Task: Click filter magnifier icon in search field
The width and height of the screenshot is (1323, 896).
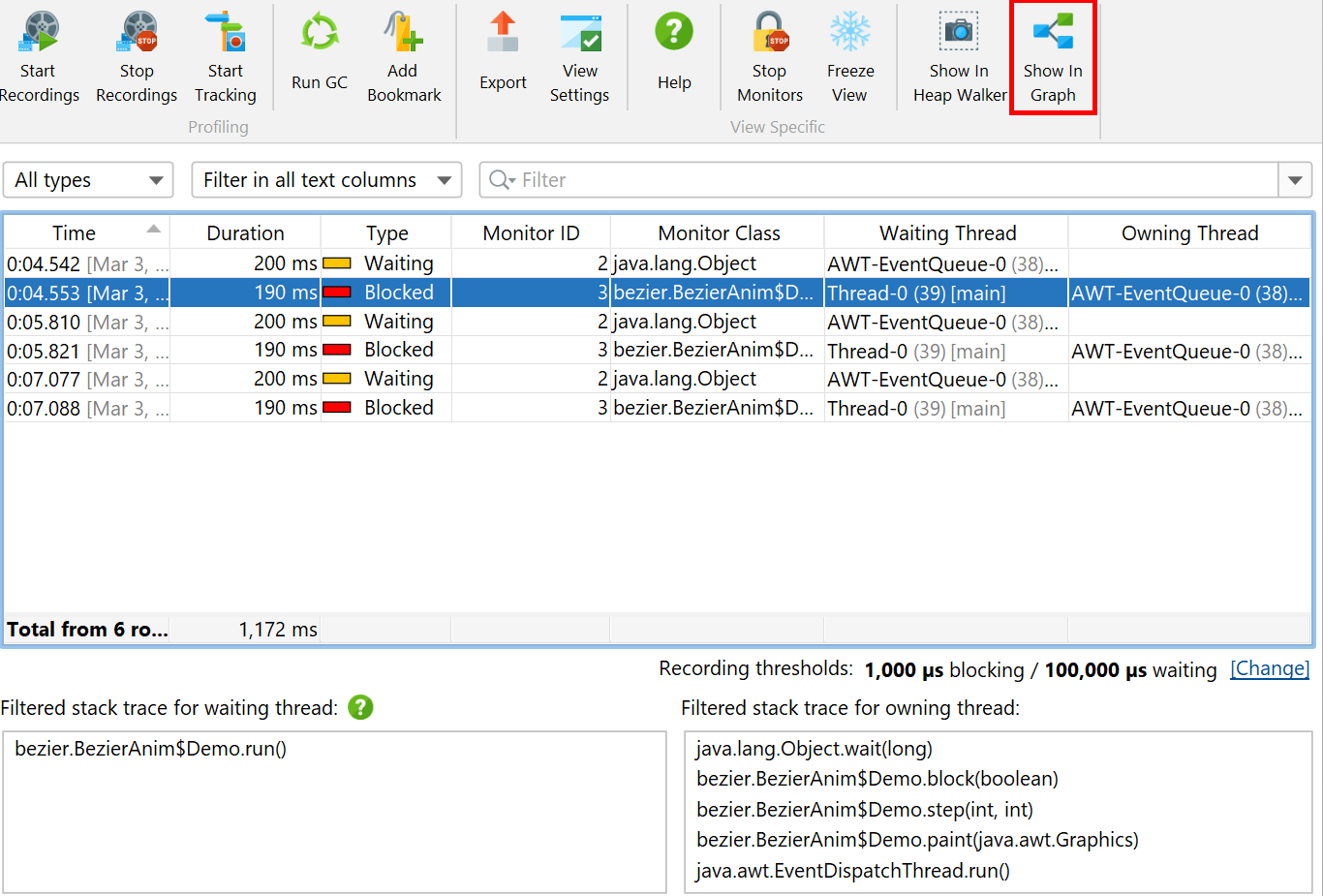Action: coord(502,180)
